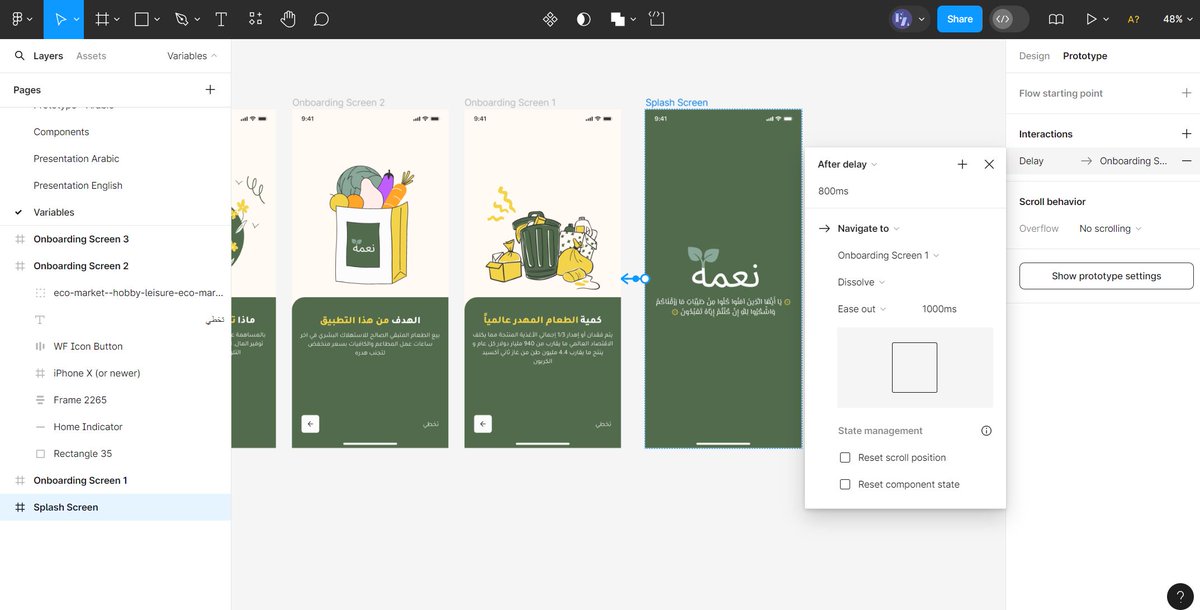Open the Resources tool

pyautogui.click(x=255, y=19)
